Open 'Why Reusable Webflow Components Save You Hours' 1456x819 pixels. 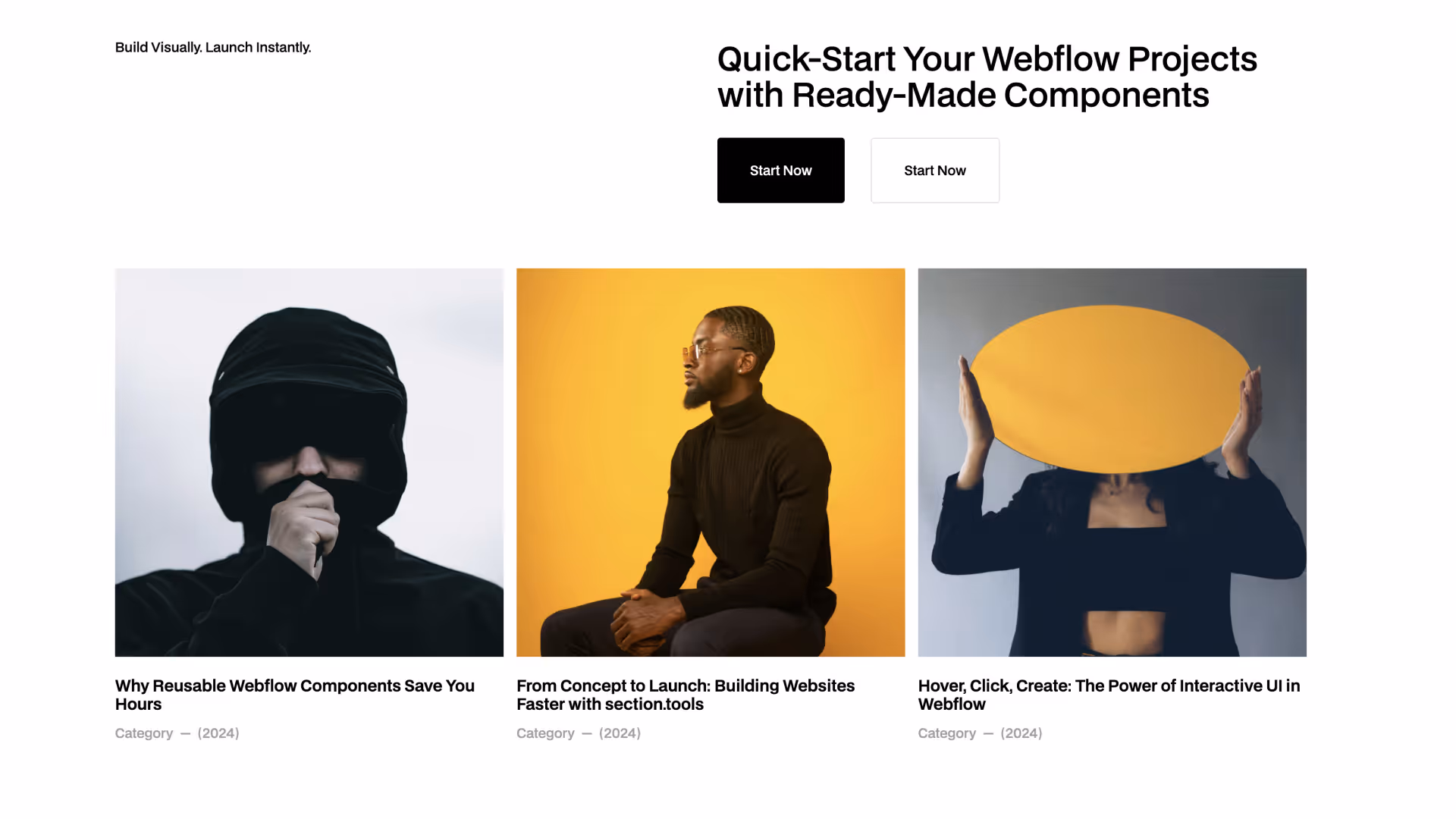[x=295, y=695]
